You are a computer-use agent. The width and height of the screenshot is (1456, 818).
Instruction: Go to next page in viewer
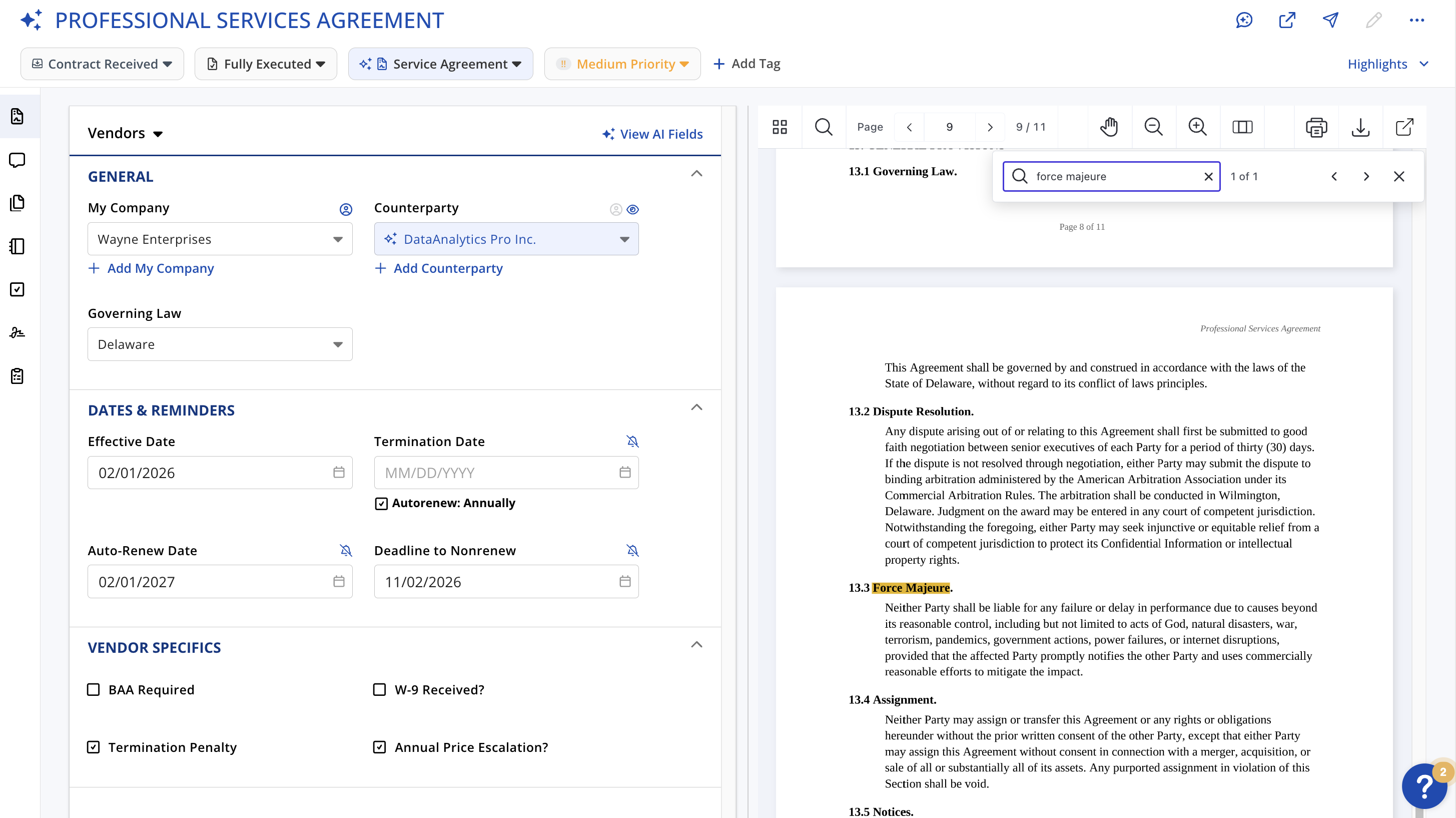990,127
